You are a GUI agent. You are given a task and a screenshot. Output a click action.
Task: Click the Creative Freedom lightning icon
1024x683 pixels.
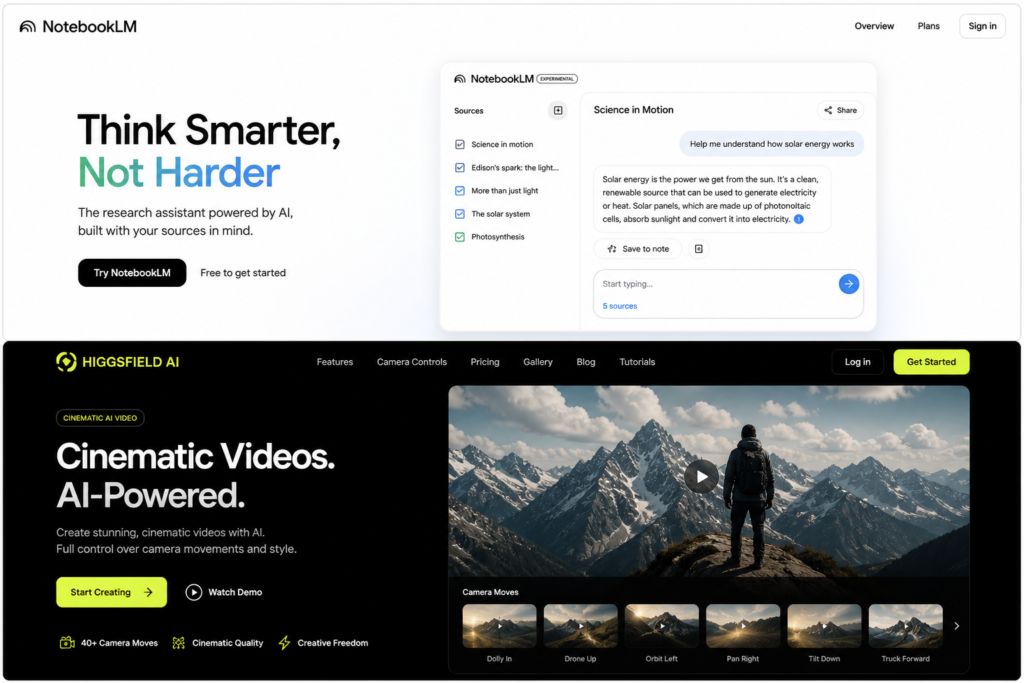(284, 643)
